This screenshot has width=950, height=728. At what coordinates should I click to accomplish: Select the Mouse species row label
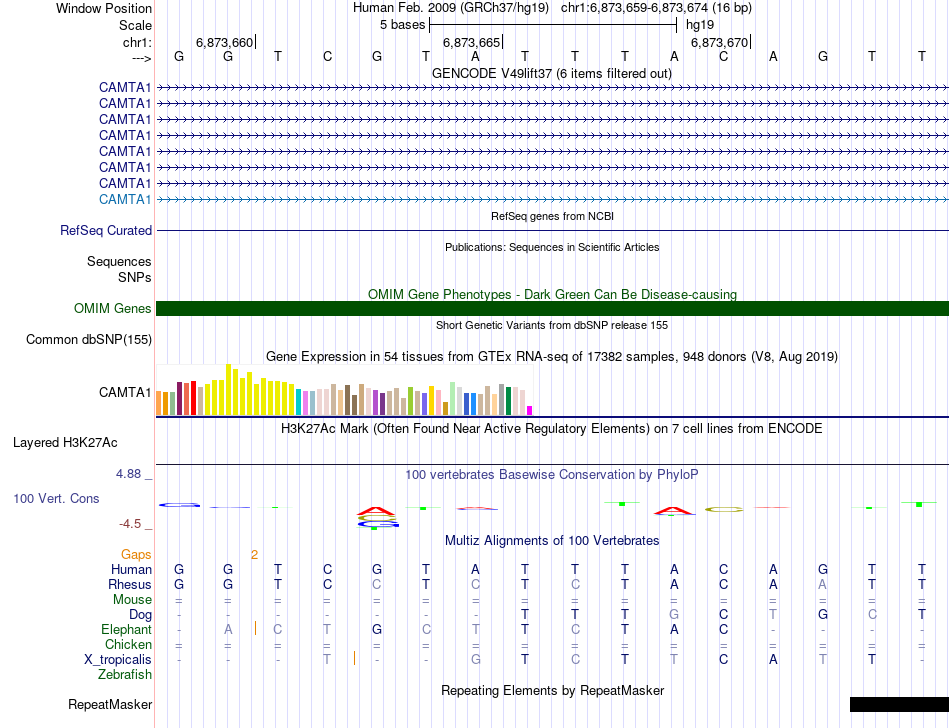(x=132, y=600)
